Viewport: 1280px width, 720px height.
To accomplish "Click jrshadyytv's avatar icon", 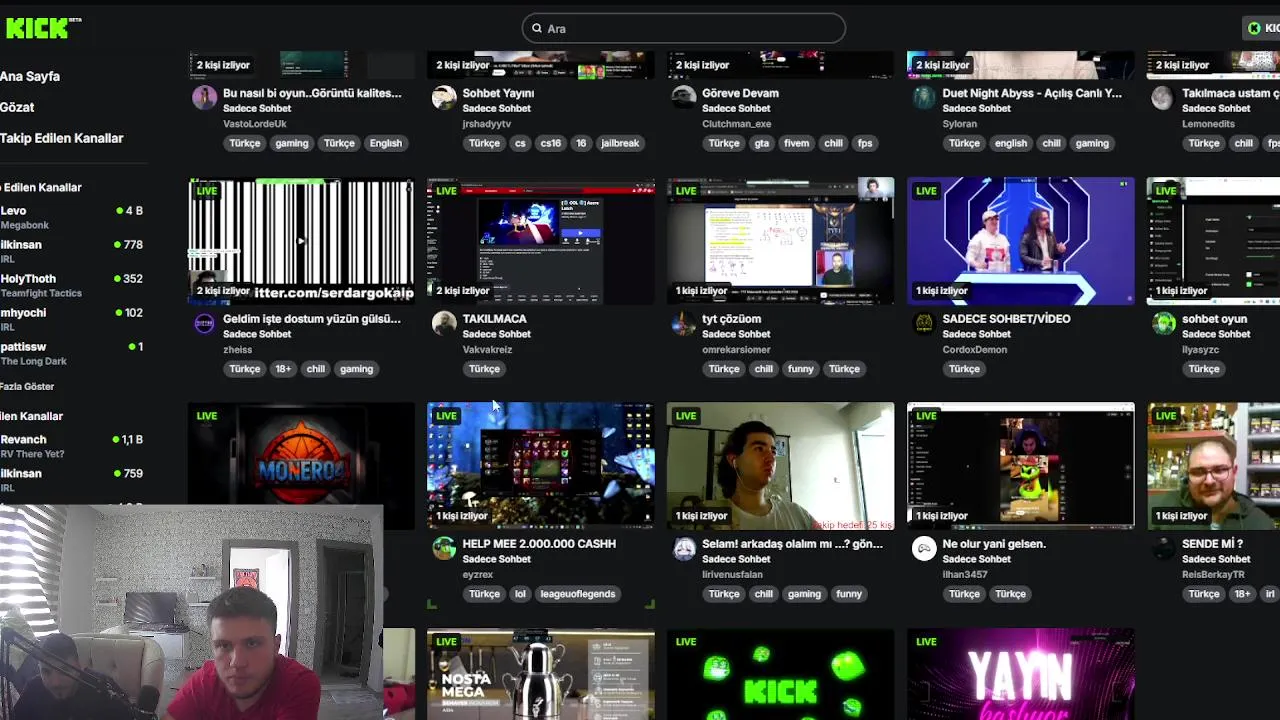I will pos(444,97).
